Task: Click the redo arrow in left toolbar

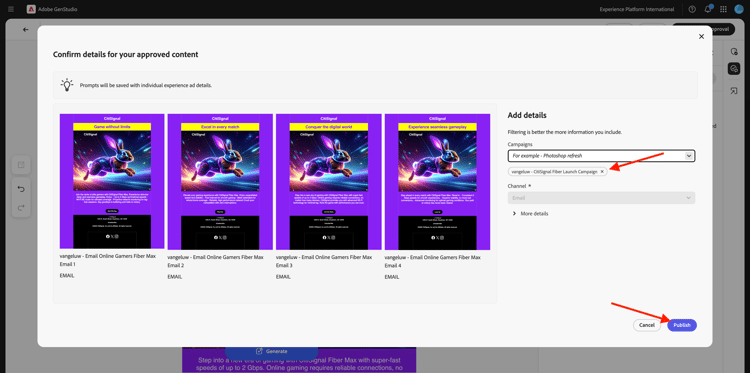Action: [21, 208]
